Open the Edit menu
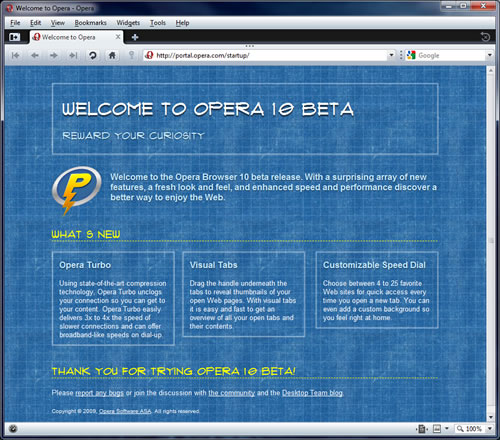Screen dimensions: 500x440 coord(35,23)
